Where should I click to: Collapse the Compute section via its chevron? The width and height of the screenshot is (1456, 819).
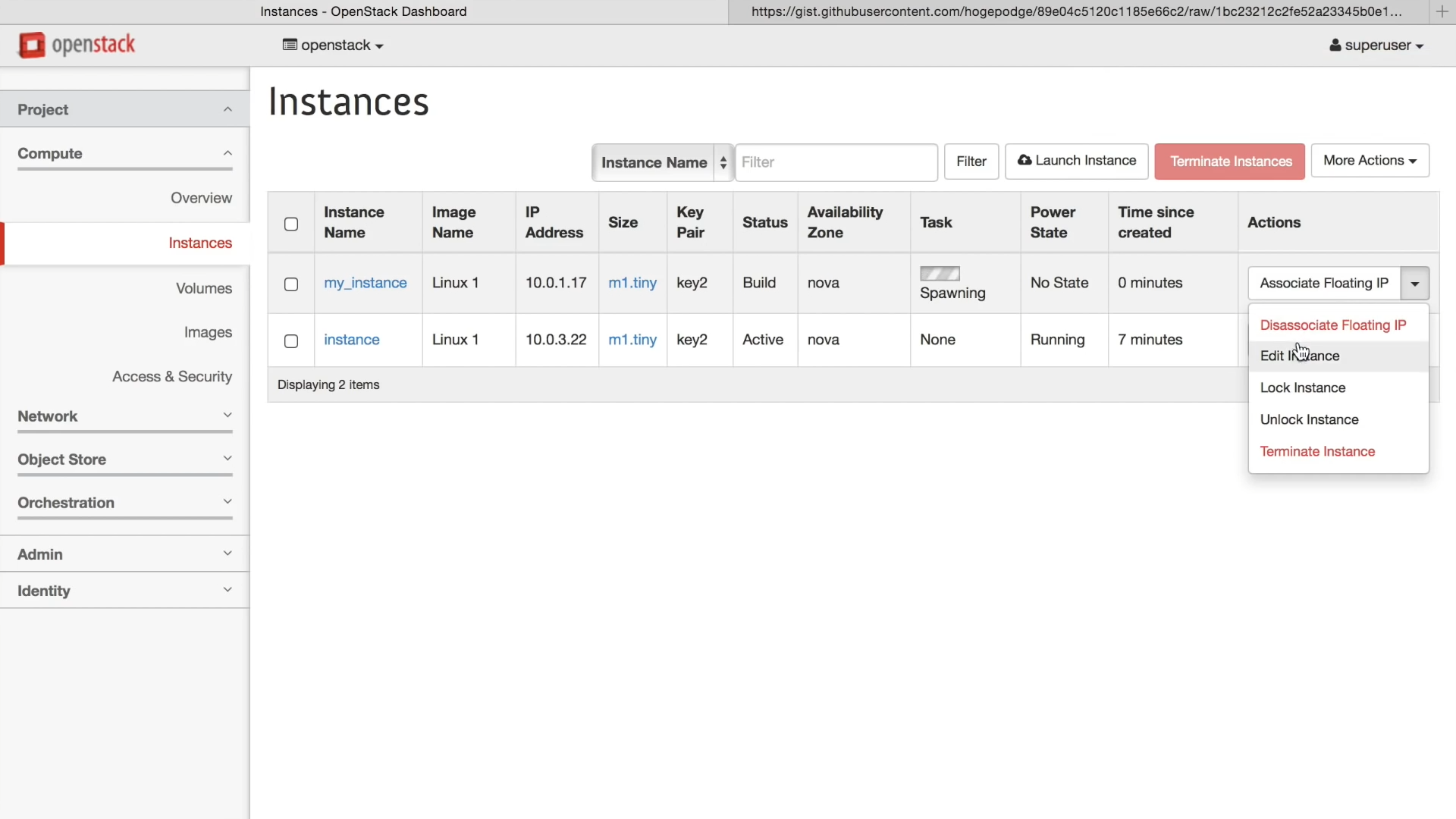[x=227, y=153]
